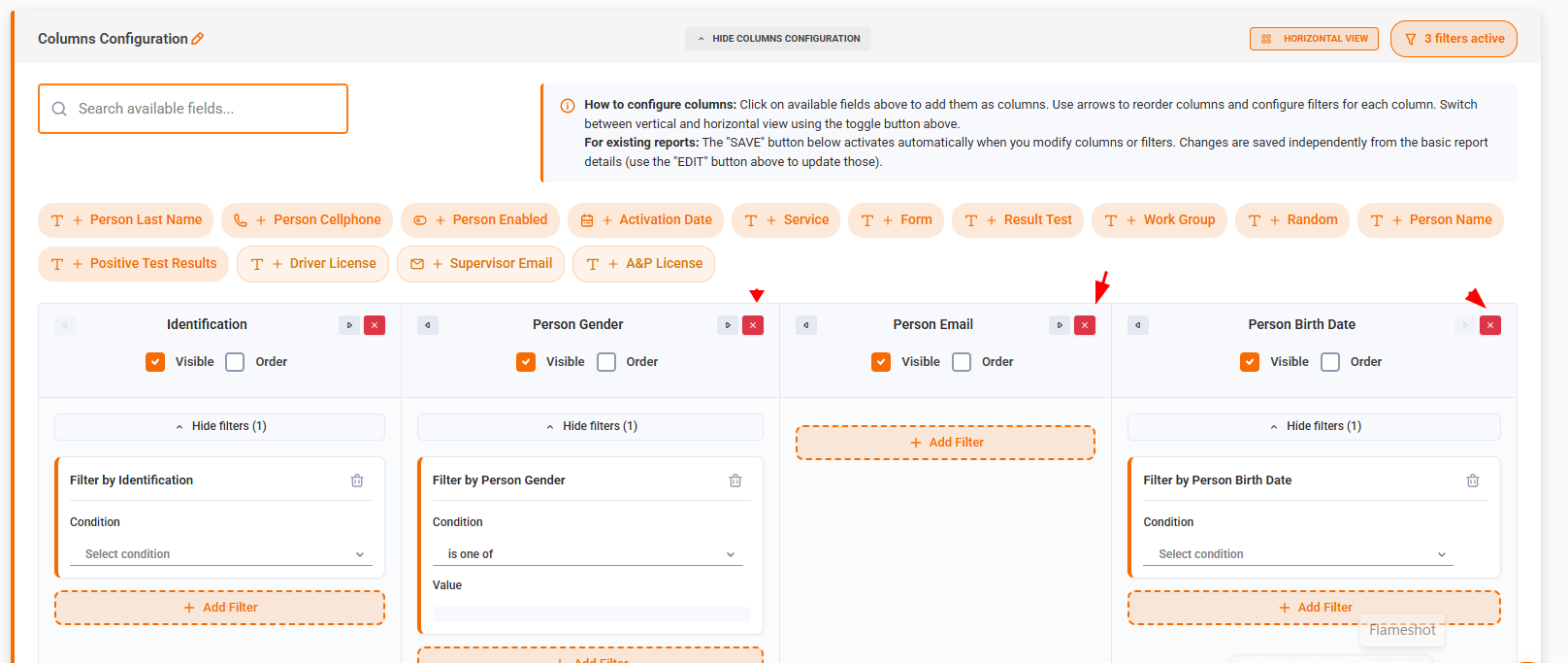Open the 'is one of' condition dropdown

[x=588, y=554]
